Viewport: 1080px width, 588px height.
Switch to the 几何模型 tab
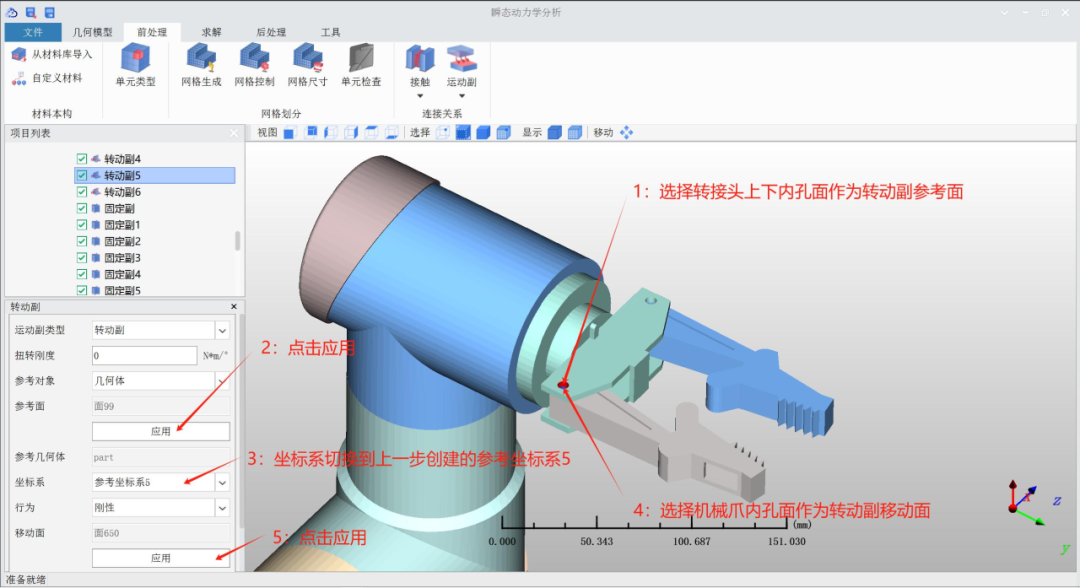click(92, 32)
